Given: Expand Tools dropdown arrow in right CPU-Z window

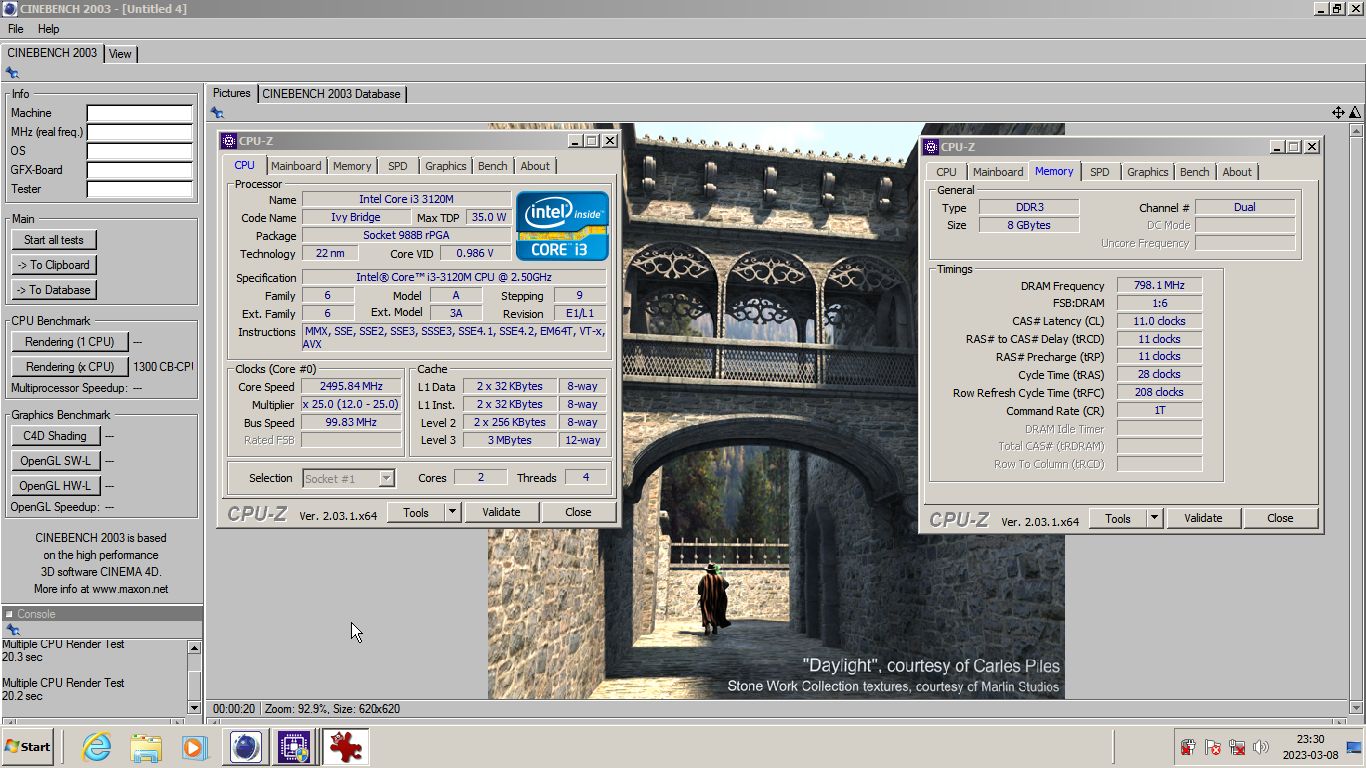Looking at the screenshot, I should pyautogui.click(x=1154, y=518).
